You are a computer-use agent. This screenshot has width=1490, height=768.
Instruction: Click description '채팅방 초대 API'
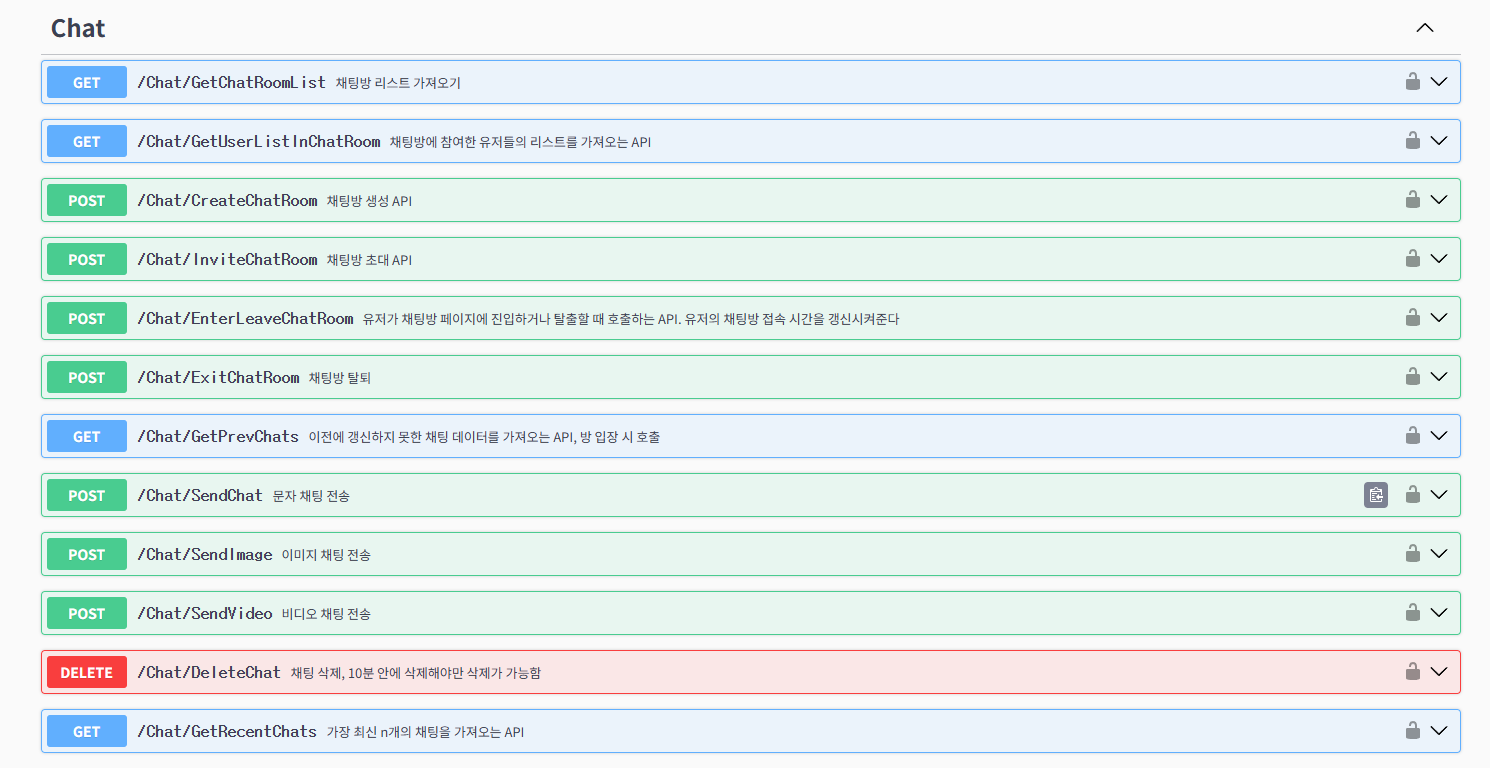pos(369,260)
